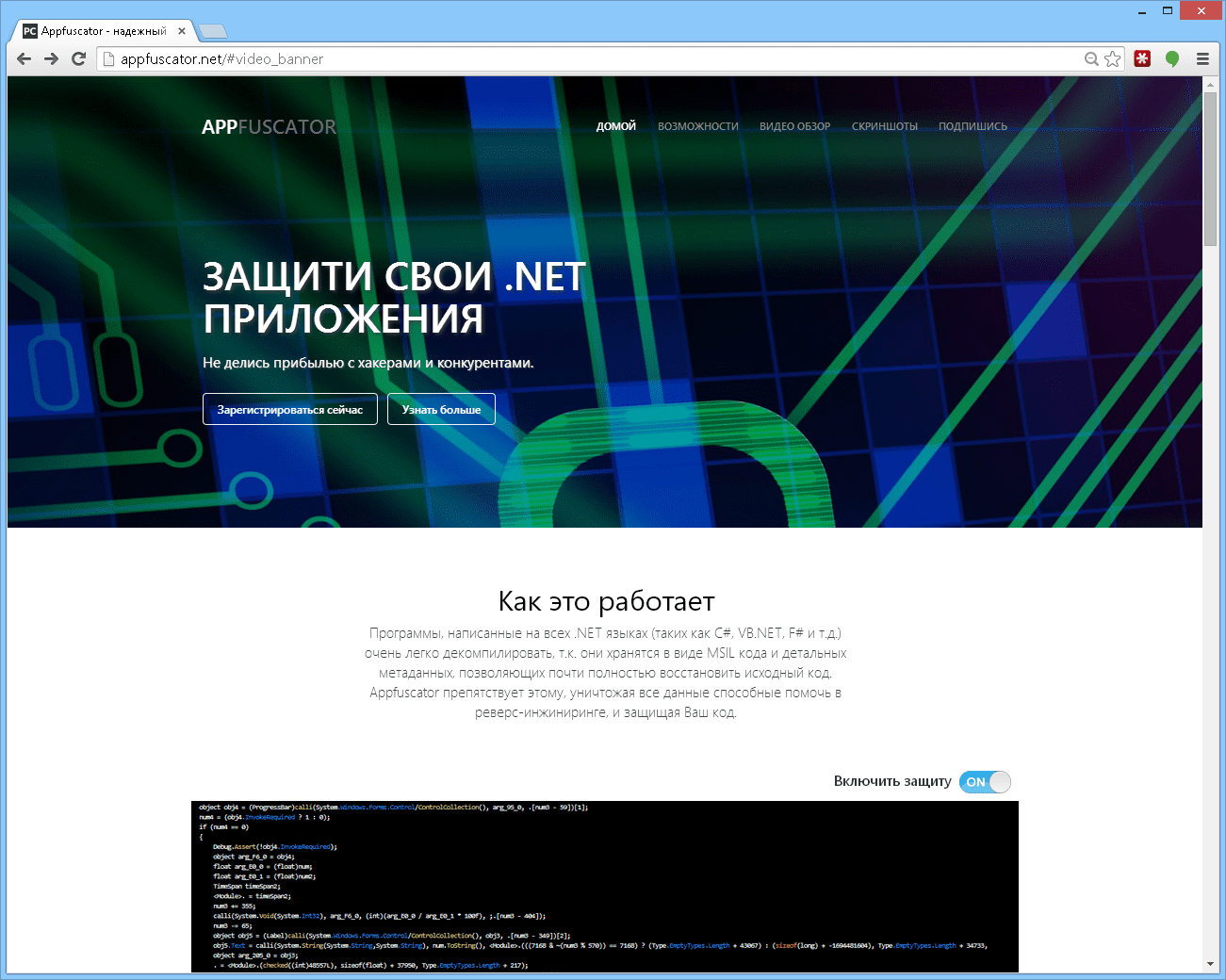Click the Как это работает heading
Screen dimensions: 1226x980
606,601
